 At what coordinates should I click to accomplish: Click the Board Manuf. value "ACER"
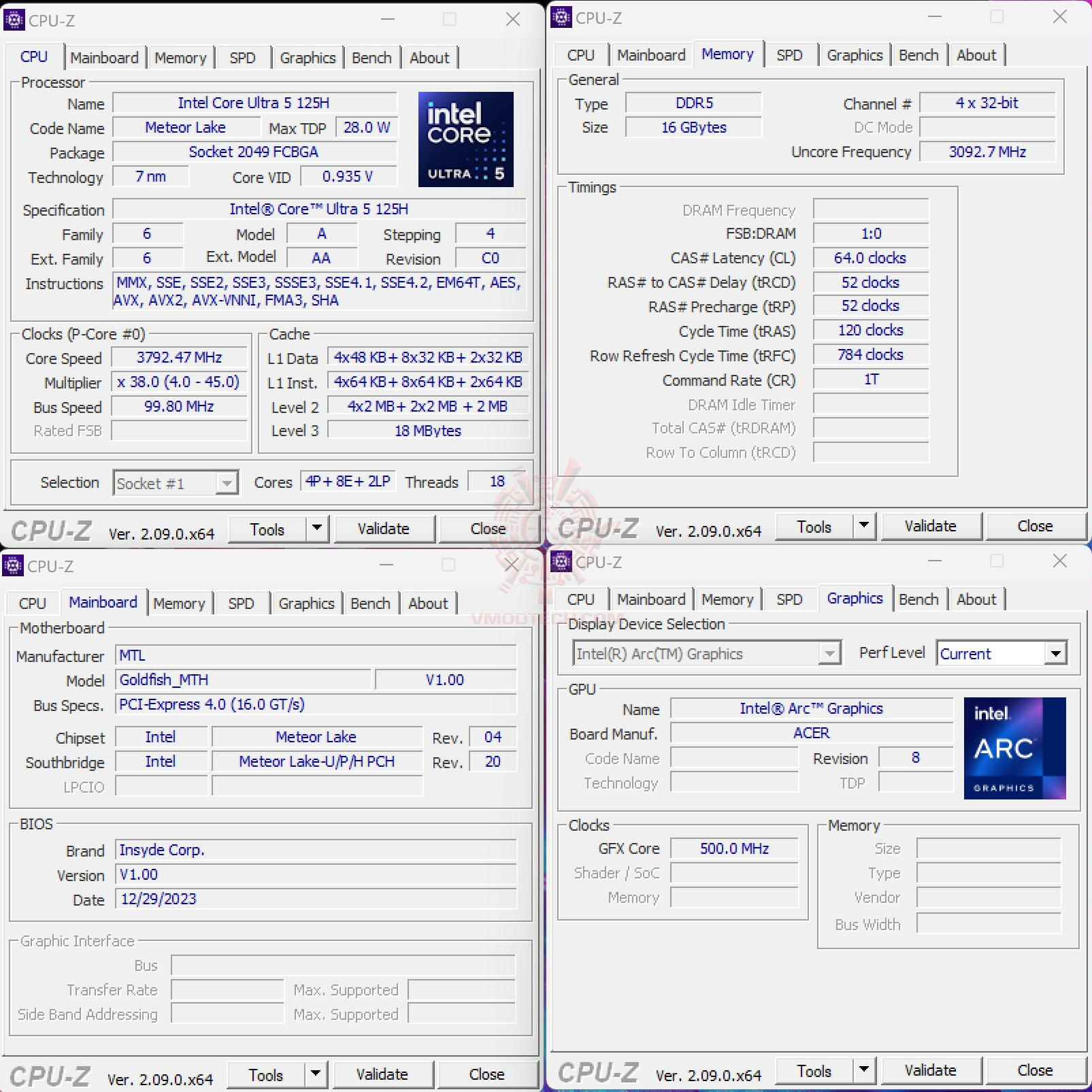click(x=812, y=733)
